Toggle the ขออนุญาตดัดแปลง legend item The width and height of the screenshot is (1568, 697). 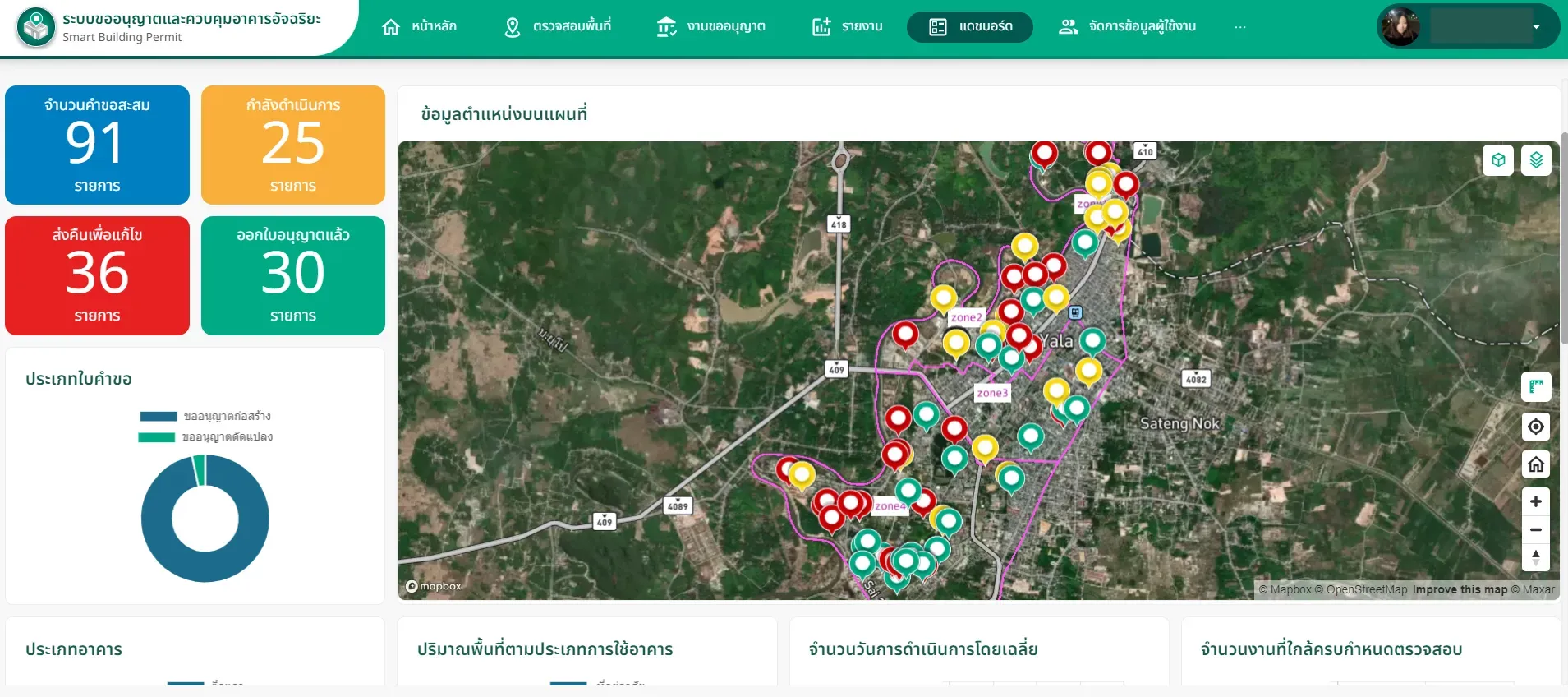205,436
